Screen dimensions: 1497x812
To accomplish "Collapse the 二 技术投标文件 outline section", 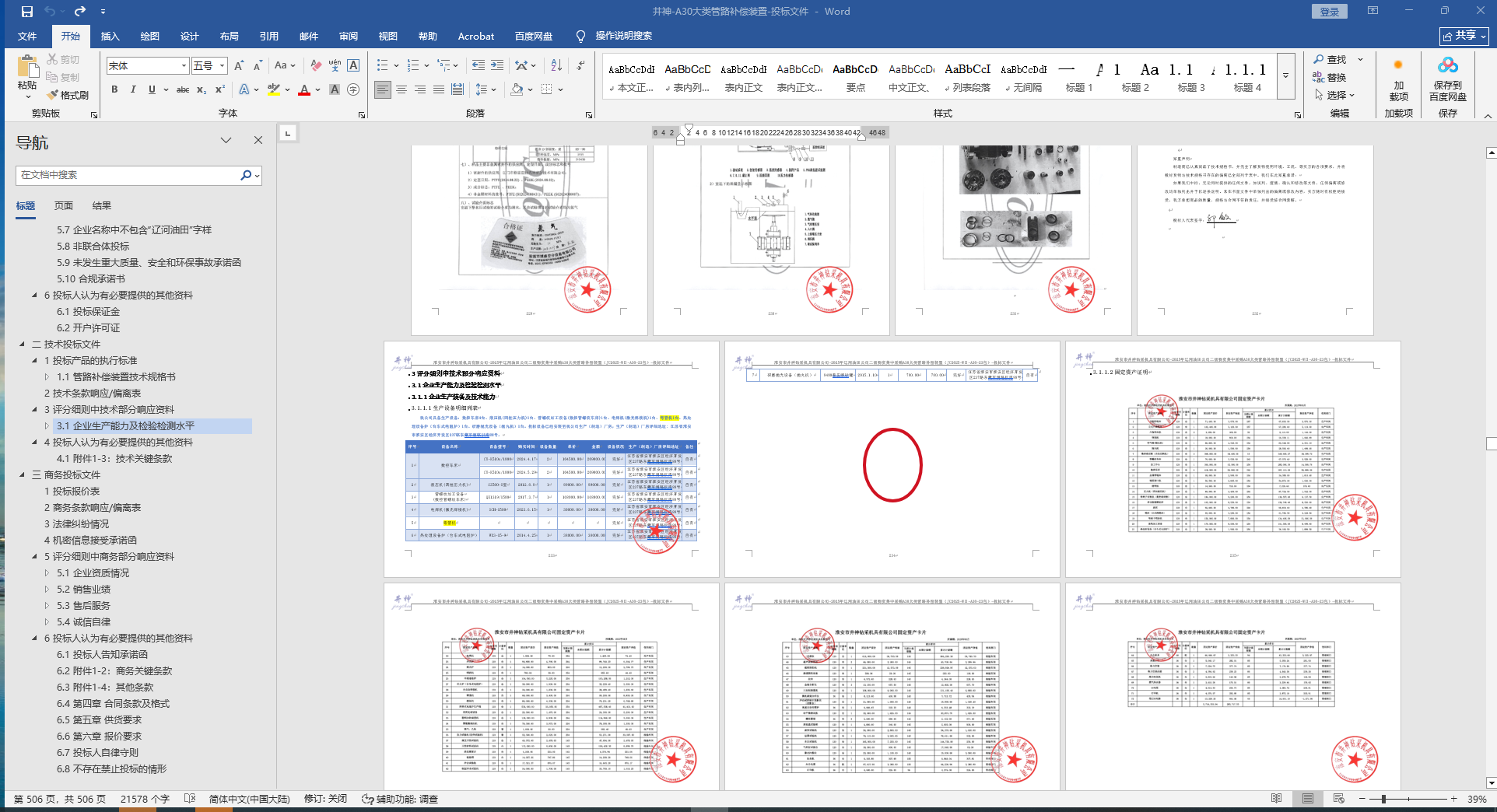I will (x=23, y=344).
